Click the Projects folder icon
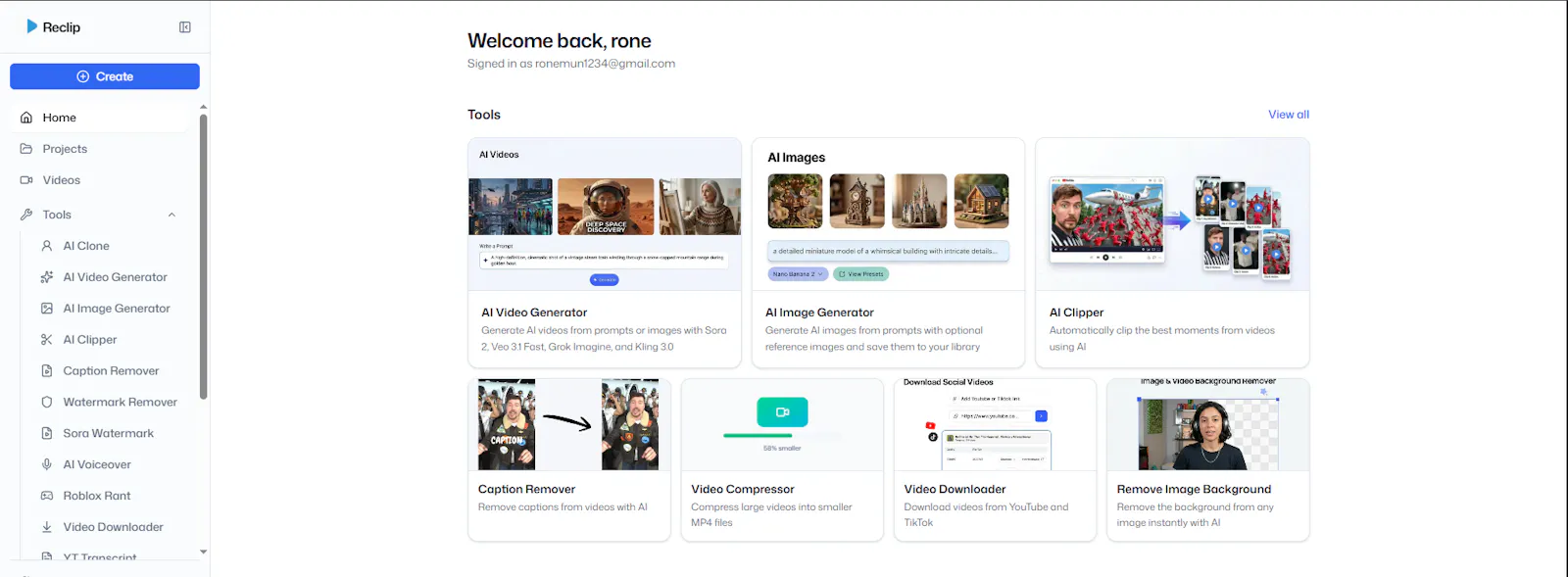This screenshot has width=1568, height=577. click(26, 149)
